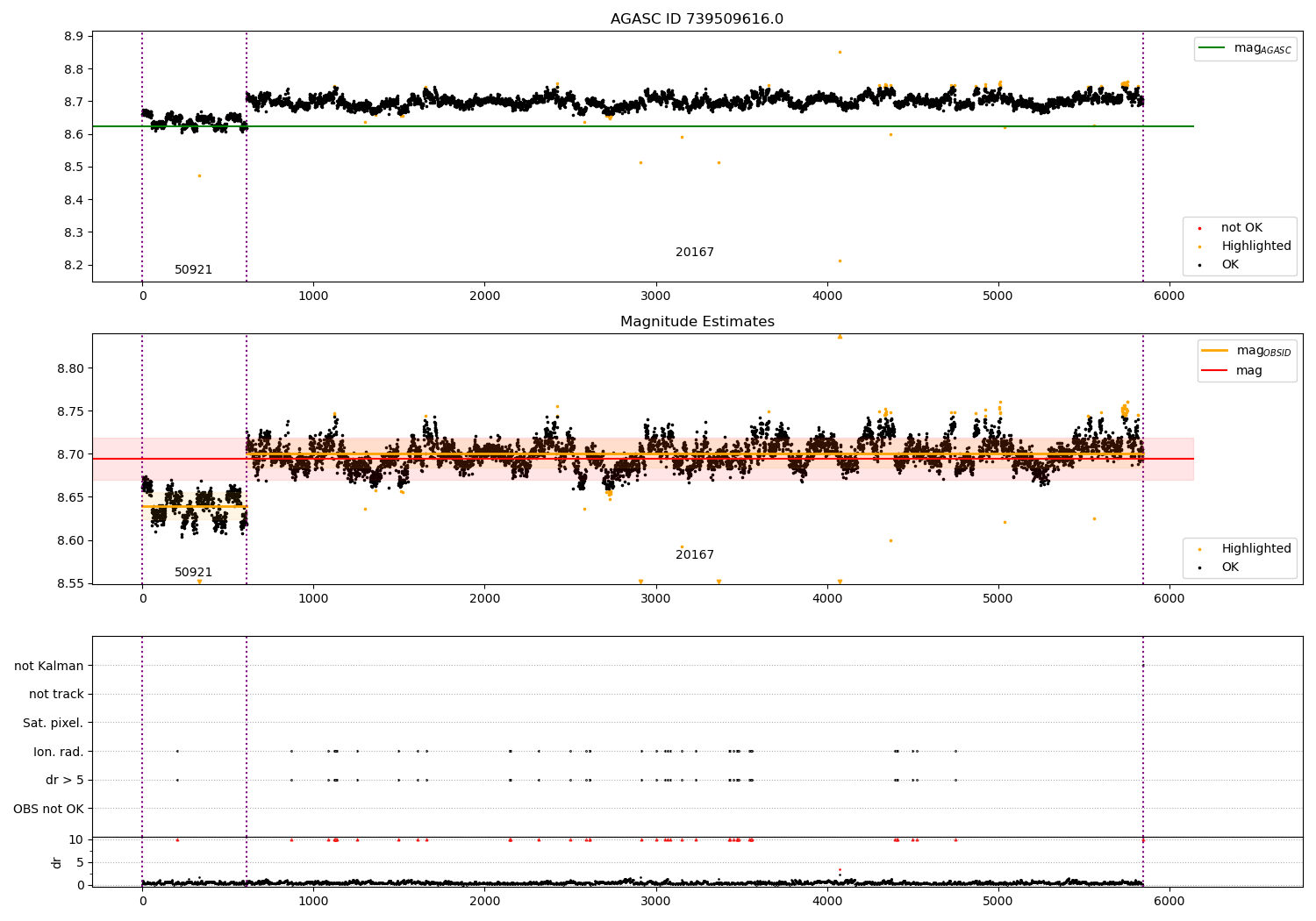Click the orange outlier point at 8.85 magnitude

[x=840, y=53]
